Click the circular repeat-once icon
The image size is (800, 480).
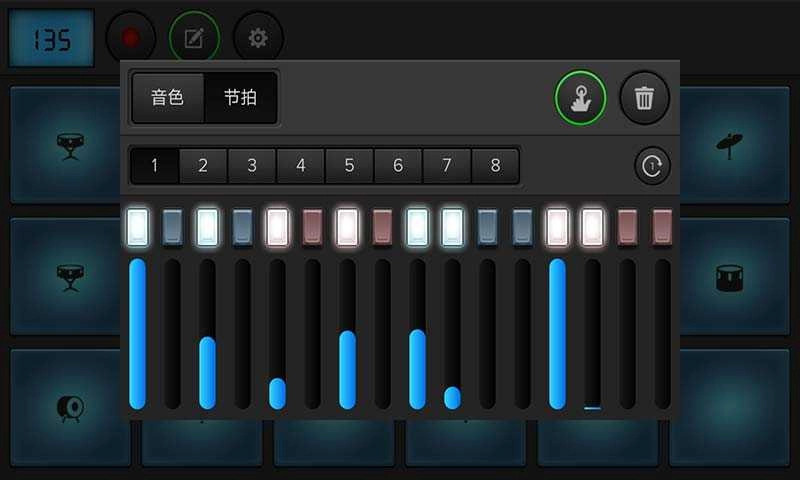(652, 166)
